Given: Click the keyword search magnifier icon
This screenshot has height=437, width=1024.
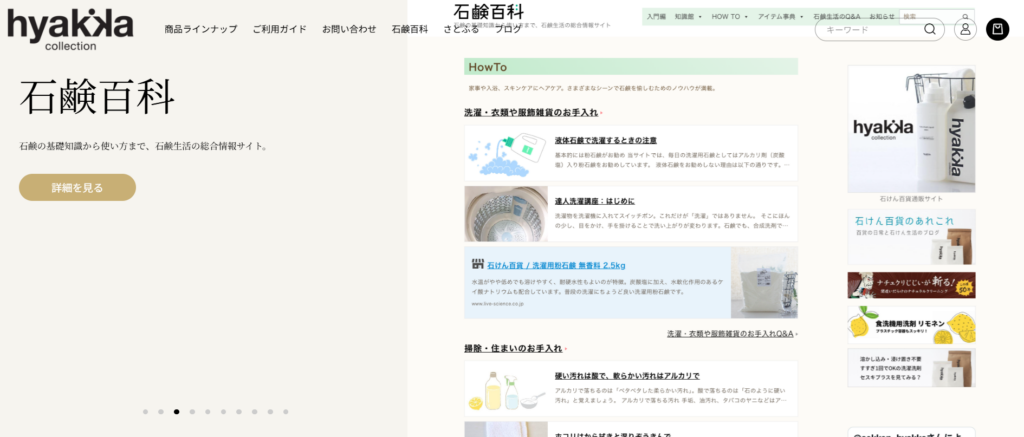Looking at the screenshot, I should pyautogui.click(x=930, y=29).
